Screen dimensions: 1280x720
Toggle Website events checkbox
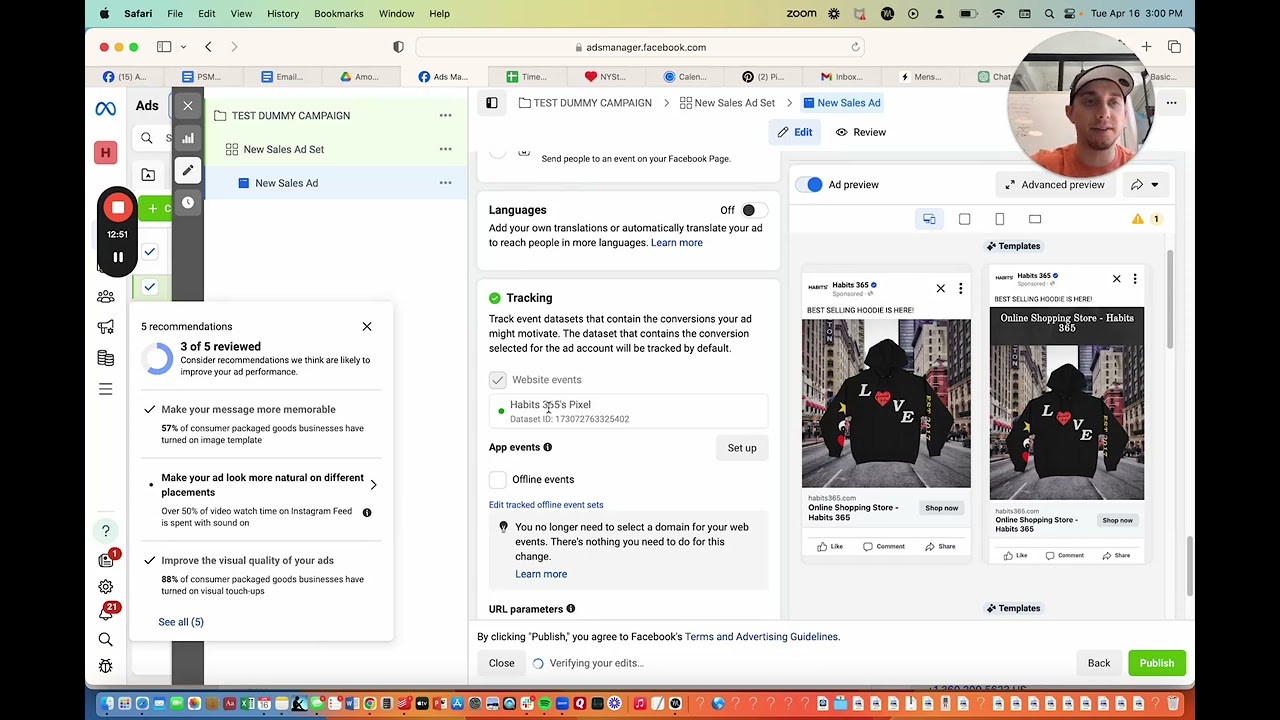(x=498, y=380)
